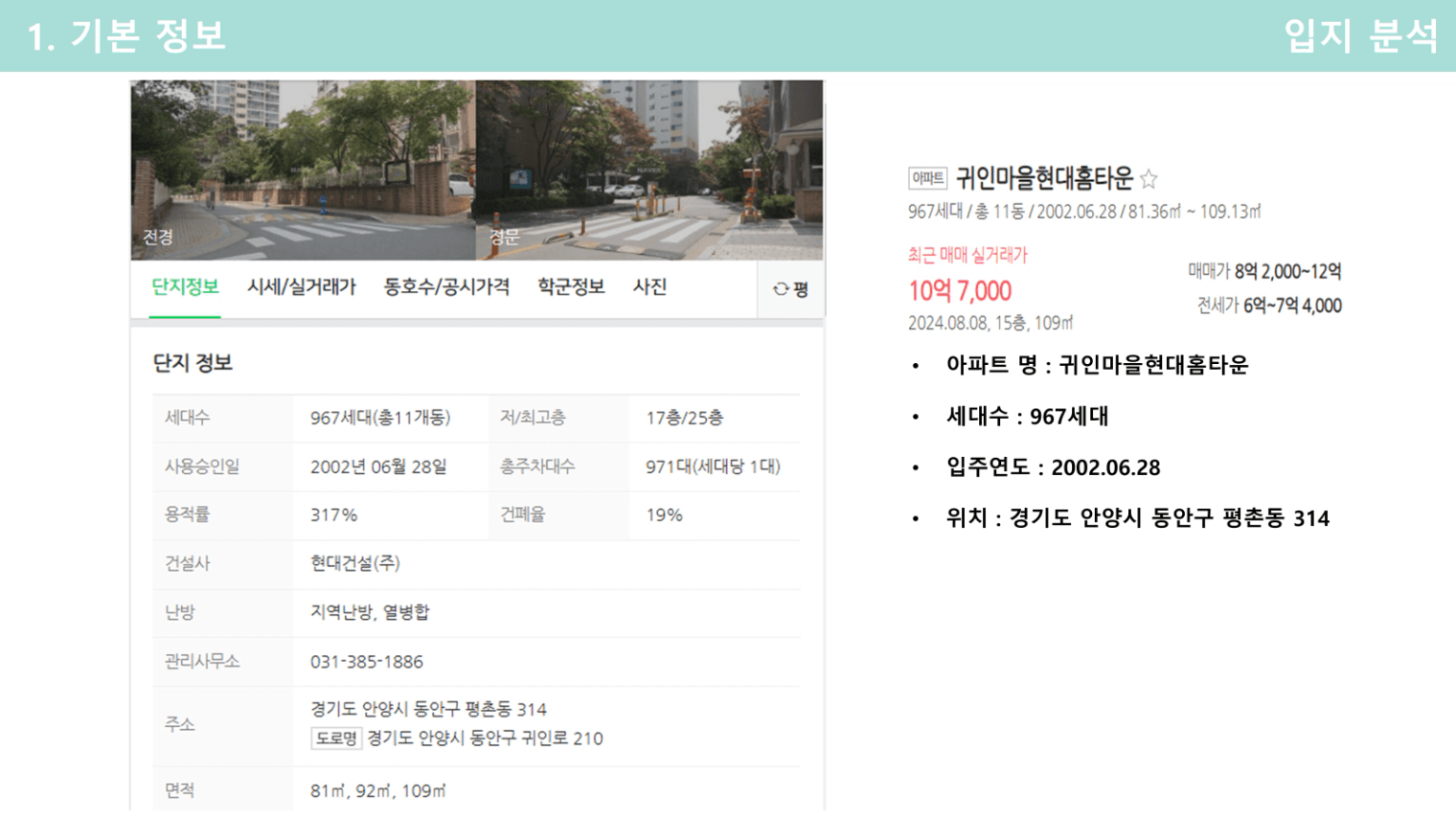Click the 건폐율 value 19%
The height and width of the screenshot is (819, 1456).
664,515
